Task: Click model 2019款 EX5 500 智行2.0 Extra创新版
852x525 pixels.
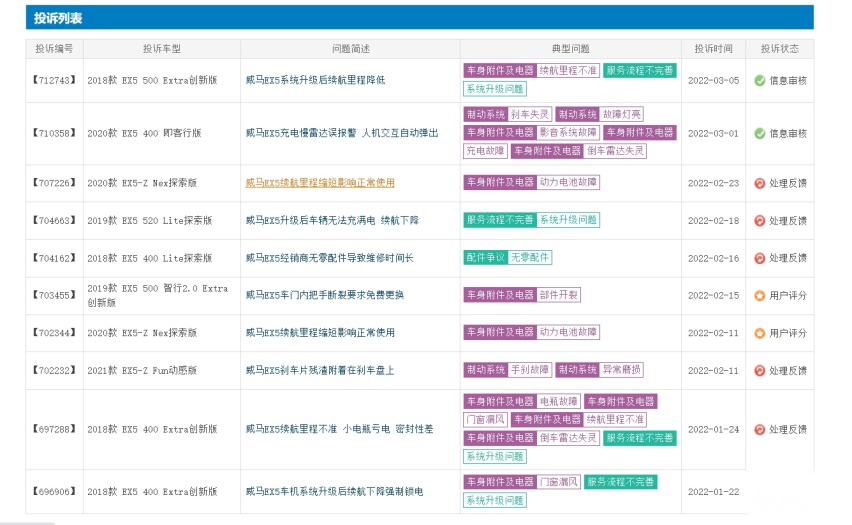Action: click(158, 295)
